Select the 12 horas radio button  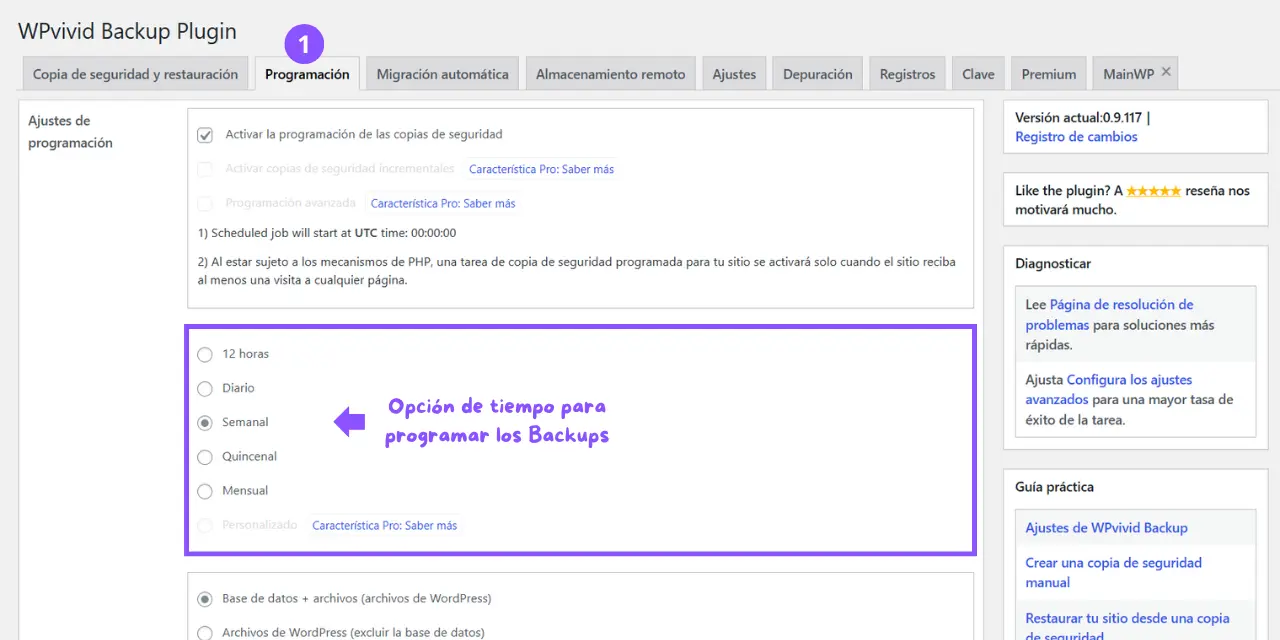(205, 354)
